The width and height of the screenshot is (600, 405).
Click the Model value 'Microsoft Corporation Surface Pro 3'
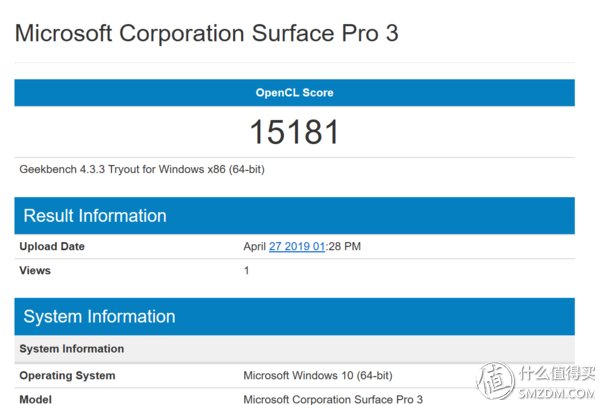333,399
